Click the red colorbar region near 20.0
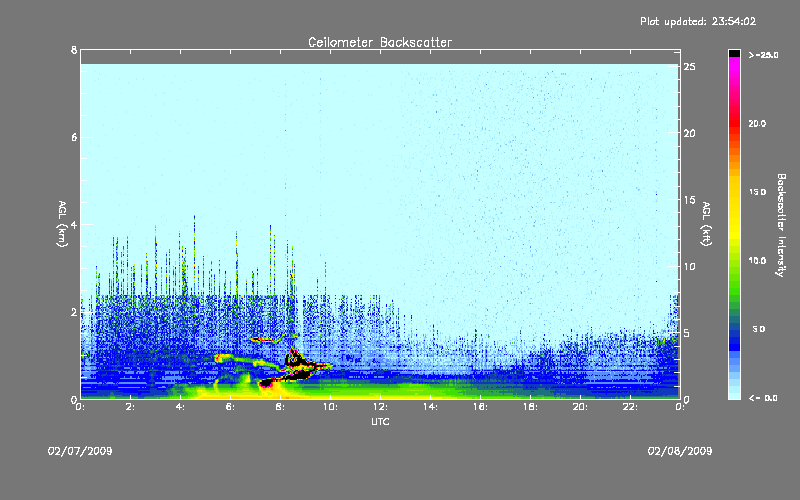The image size is (800, 500). coord(734,124)
